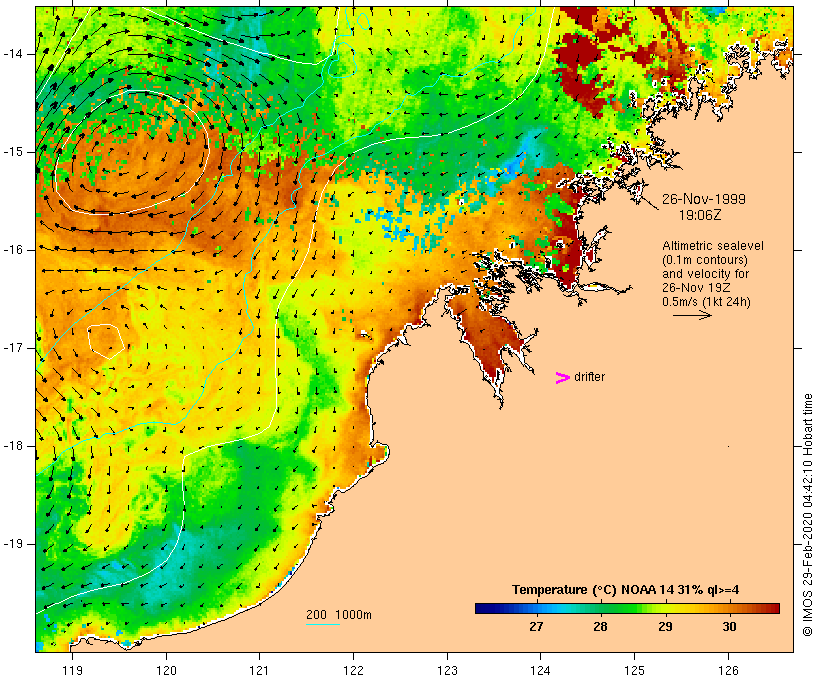The image size is (820, 680).
Task: Click the 'Altimetric sealevel' caption line
Action: (713, 245)
